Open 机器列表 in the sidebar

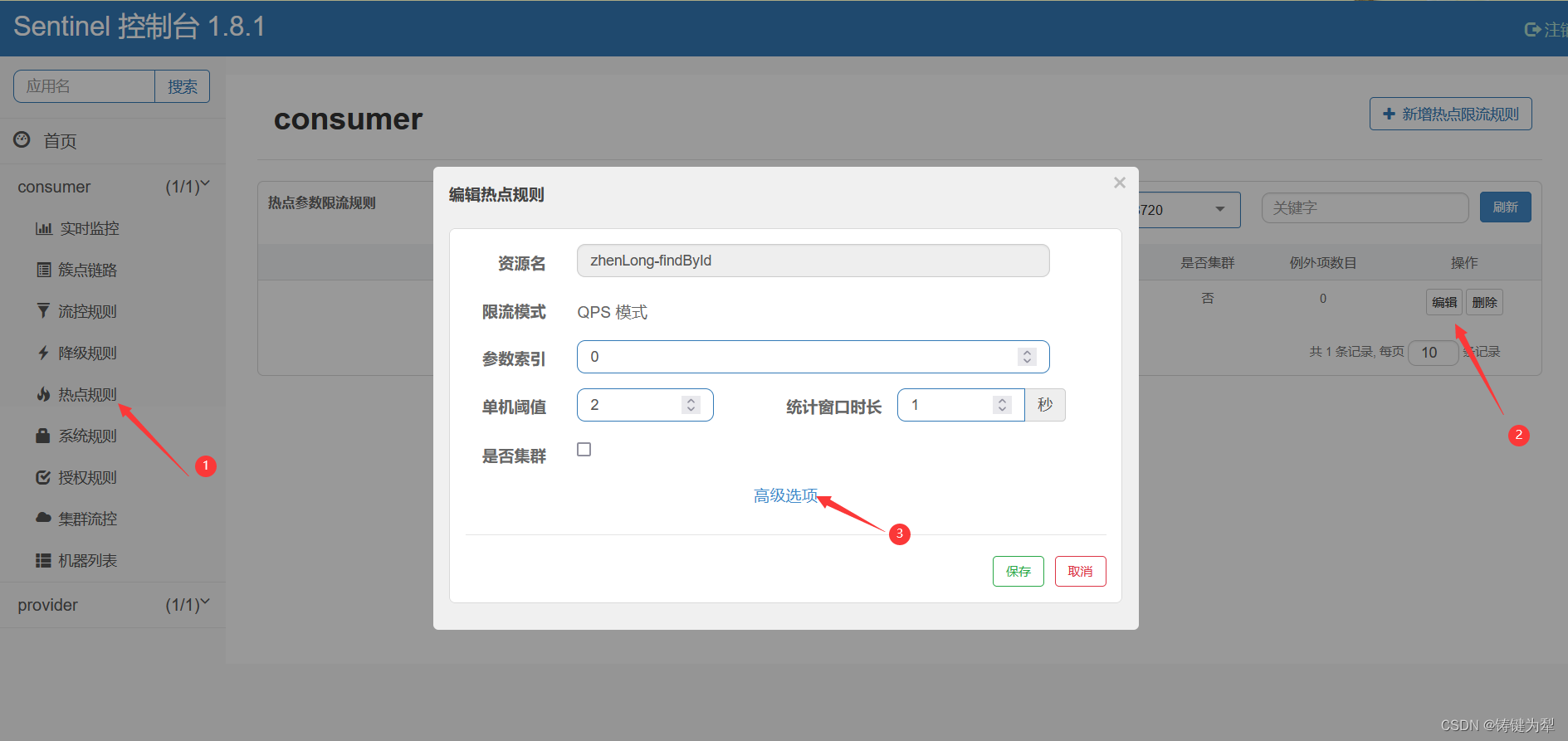pos(87,560)
